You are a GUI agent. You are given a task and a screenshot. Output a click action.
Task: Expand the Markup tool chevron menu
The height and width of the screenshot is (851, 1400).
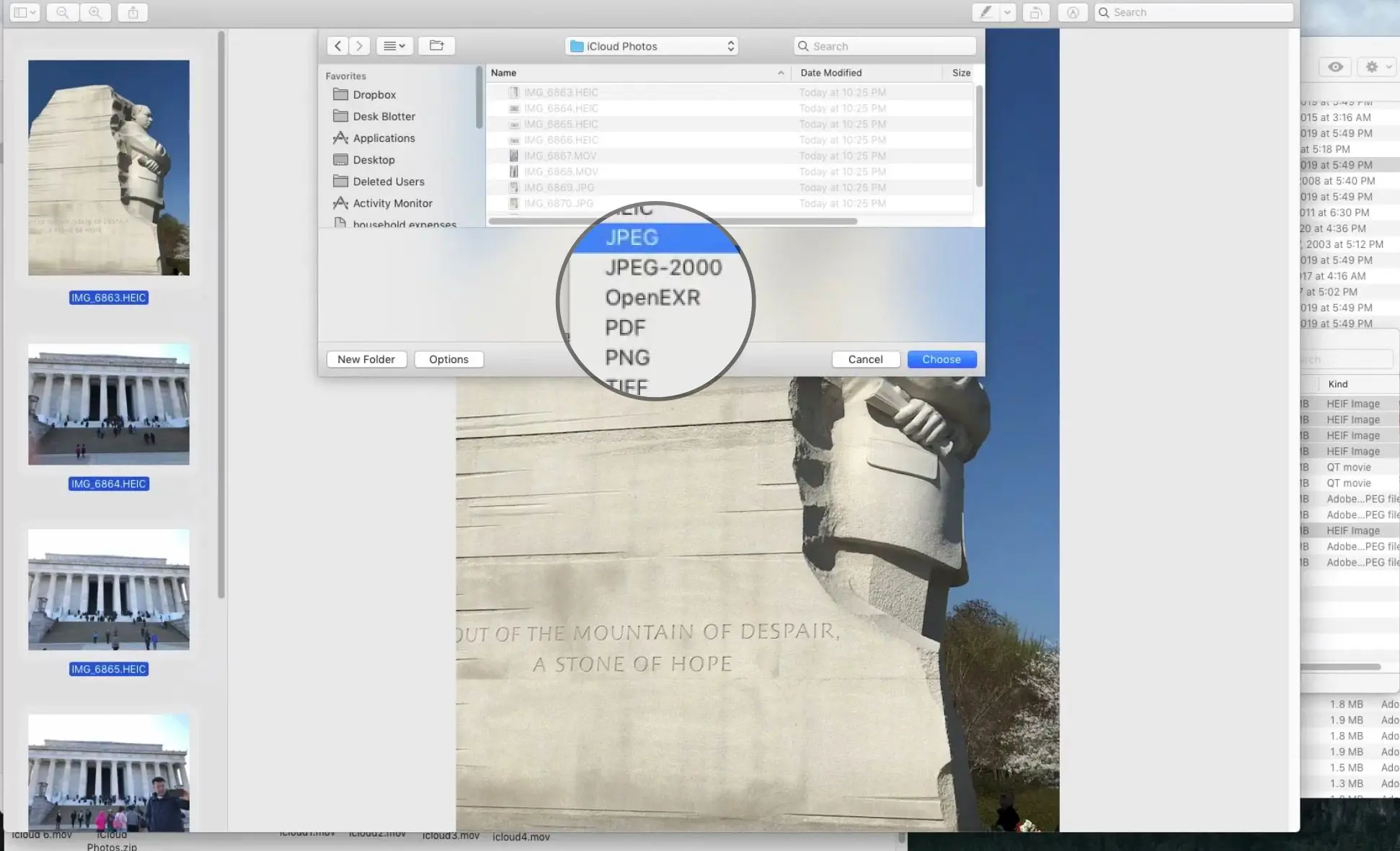(1008, 12)
